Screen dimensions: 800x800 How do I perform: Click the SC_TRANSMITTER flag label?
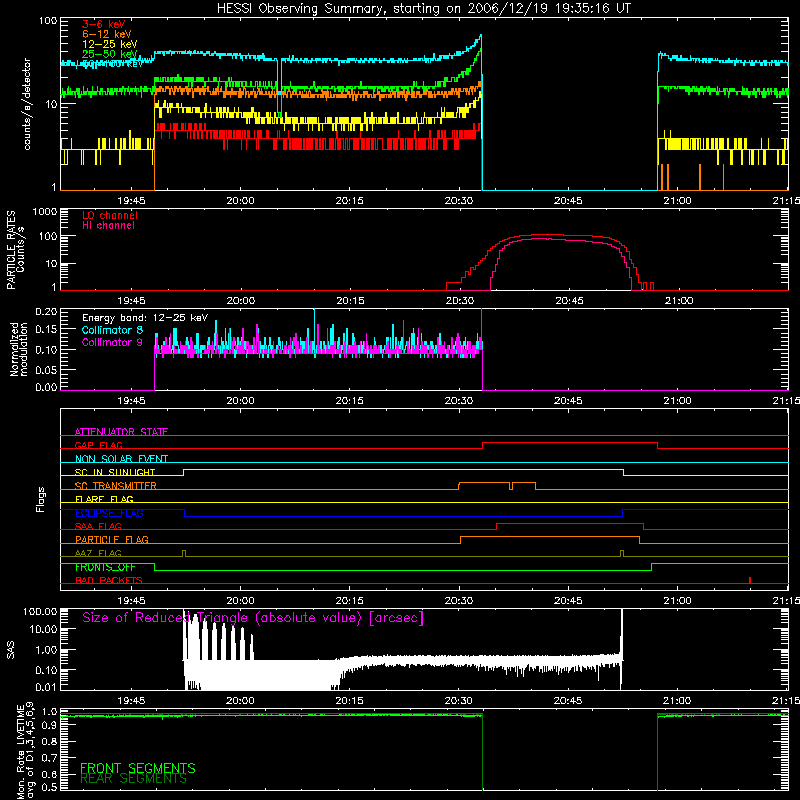pyautogui.click(x=116, y=485)
